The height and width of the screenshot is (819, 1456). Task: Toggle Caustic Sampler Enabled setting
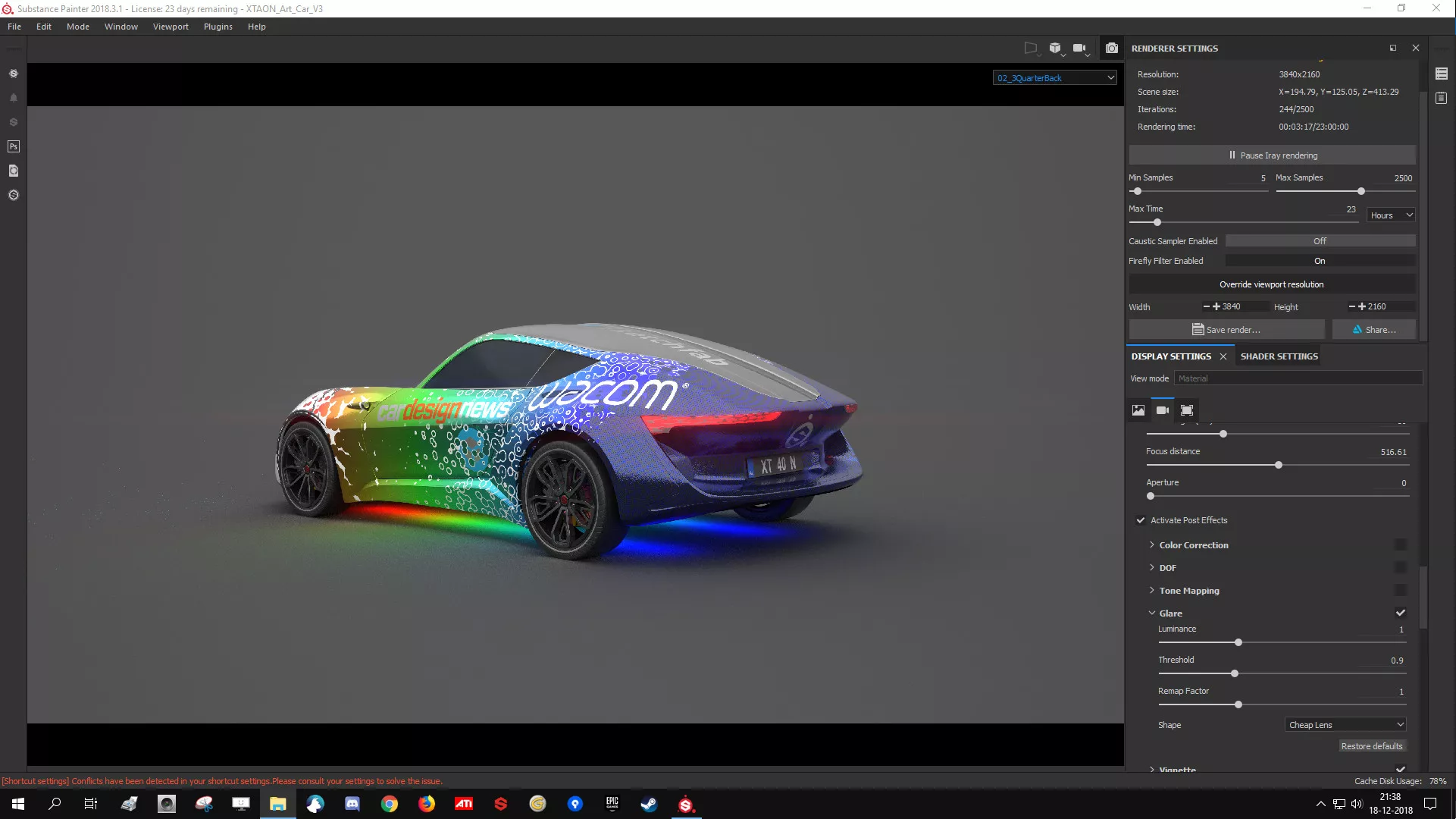1320,241
